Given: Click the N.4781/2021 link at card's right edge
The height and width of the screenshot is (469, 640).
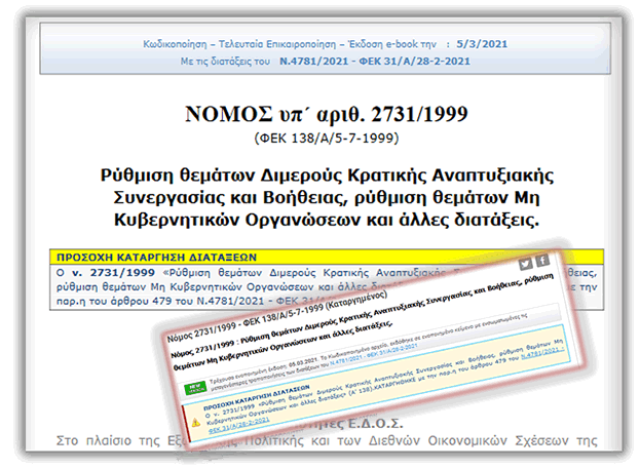Looking at the screenshot, I should coord(542,353).
